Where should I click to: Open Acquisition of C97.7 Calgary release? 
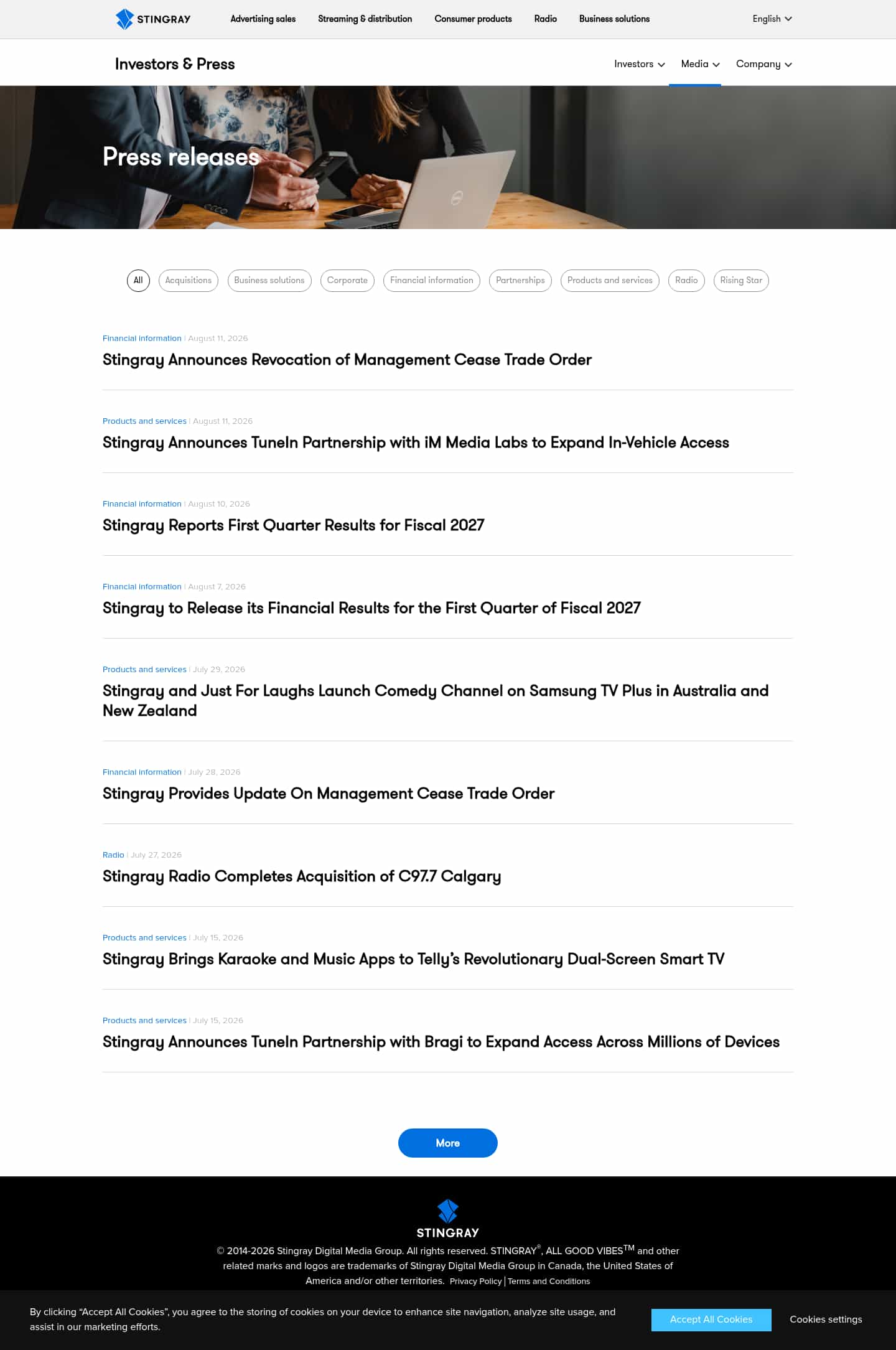tap(302, 876)
